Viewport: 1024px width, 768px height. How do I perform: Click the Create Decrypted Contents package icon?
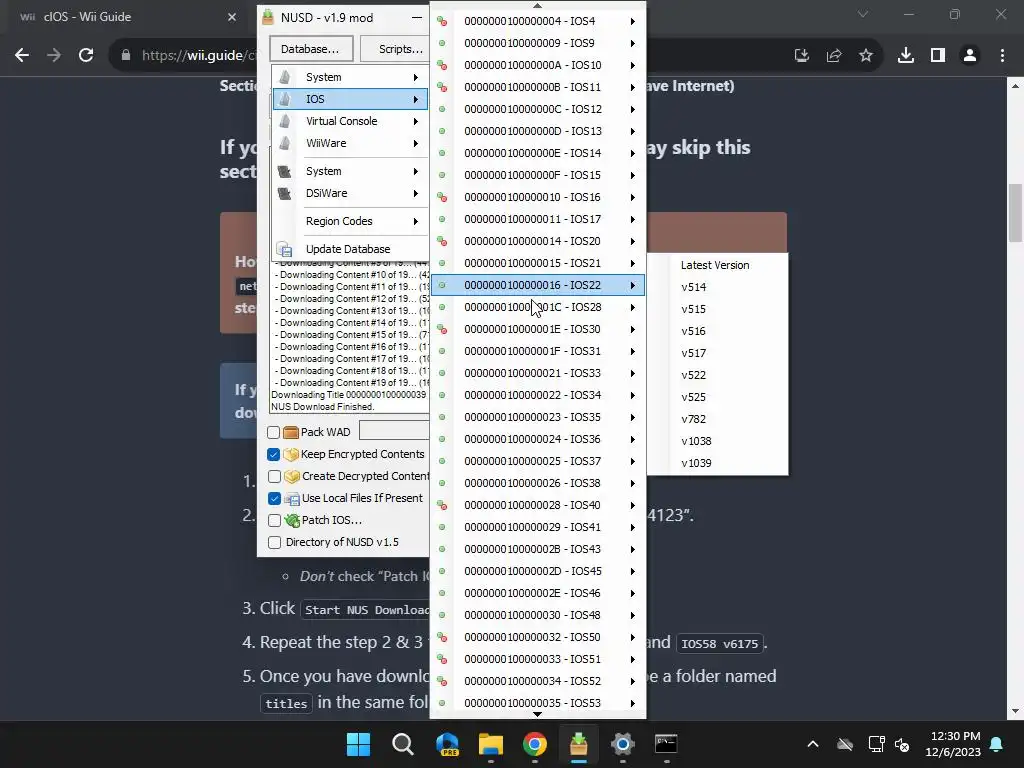[x=292, y=477]
